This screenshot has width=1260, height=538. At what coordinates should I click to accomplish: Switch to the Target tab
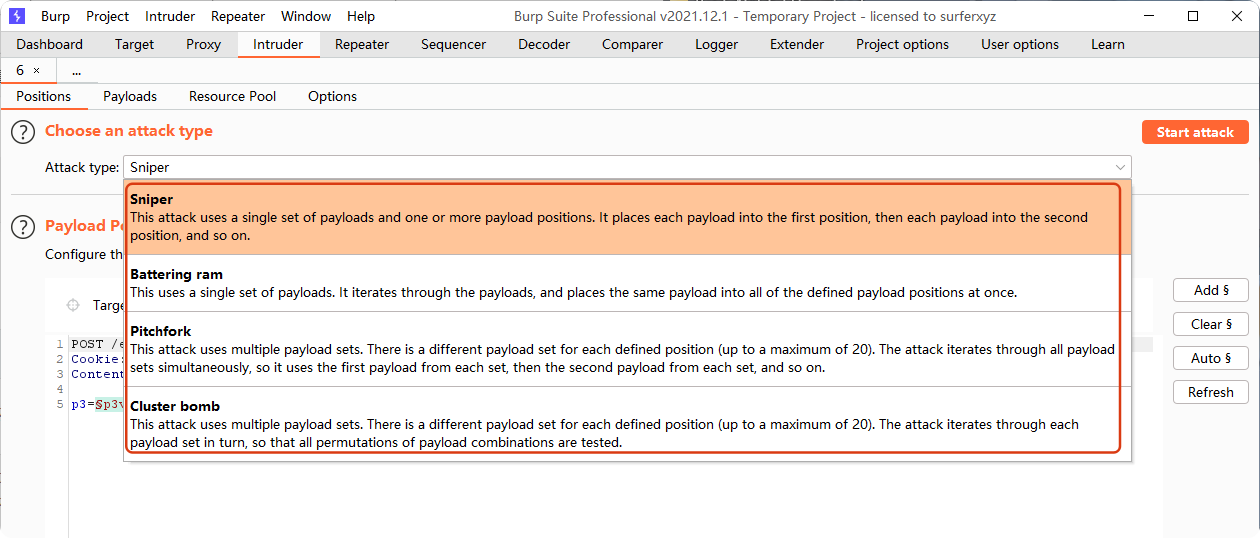tap(134, 44)
